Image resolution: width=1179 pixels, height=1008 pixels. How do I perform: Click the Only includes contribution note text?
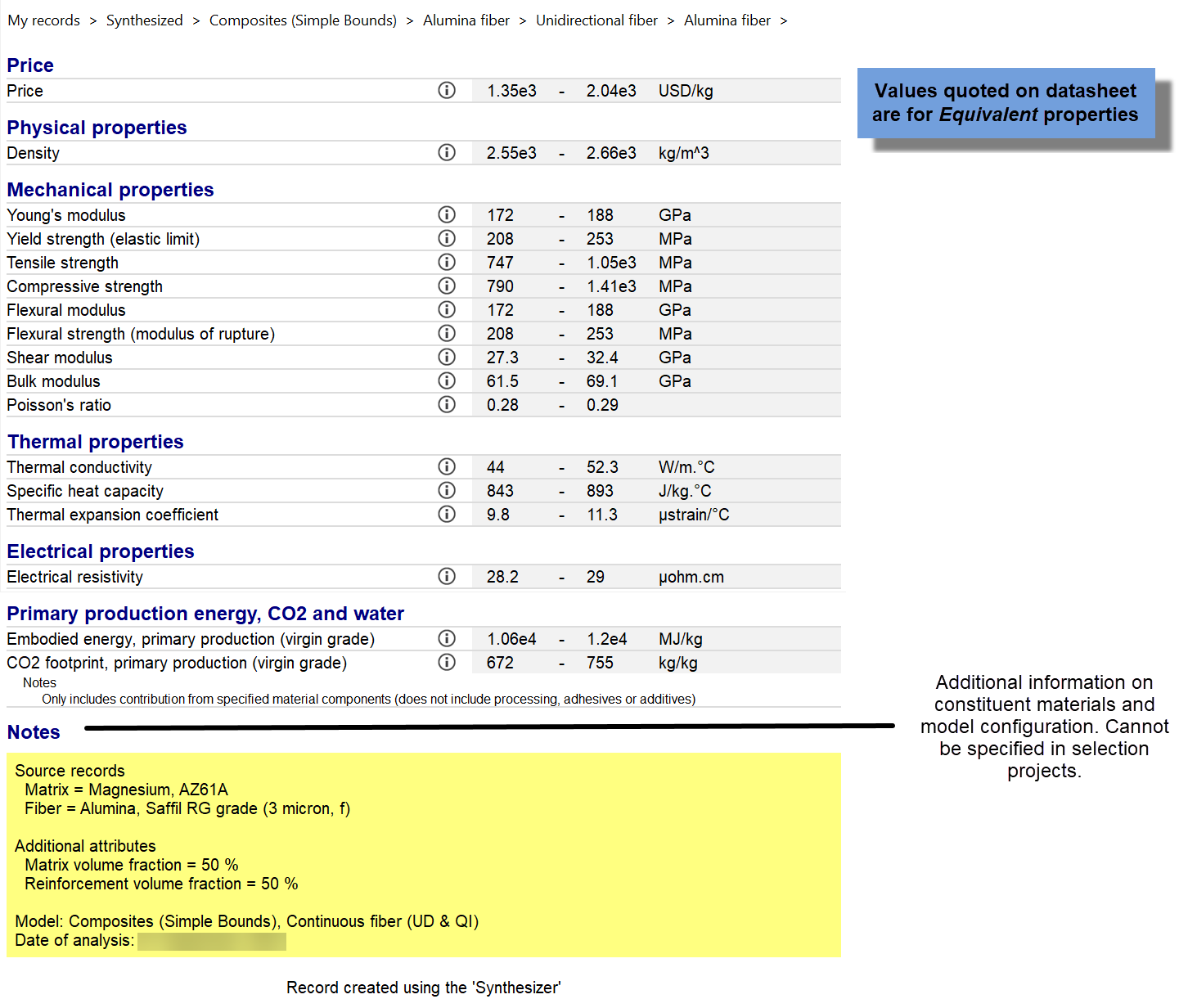(x=369, y=699)
